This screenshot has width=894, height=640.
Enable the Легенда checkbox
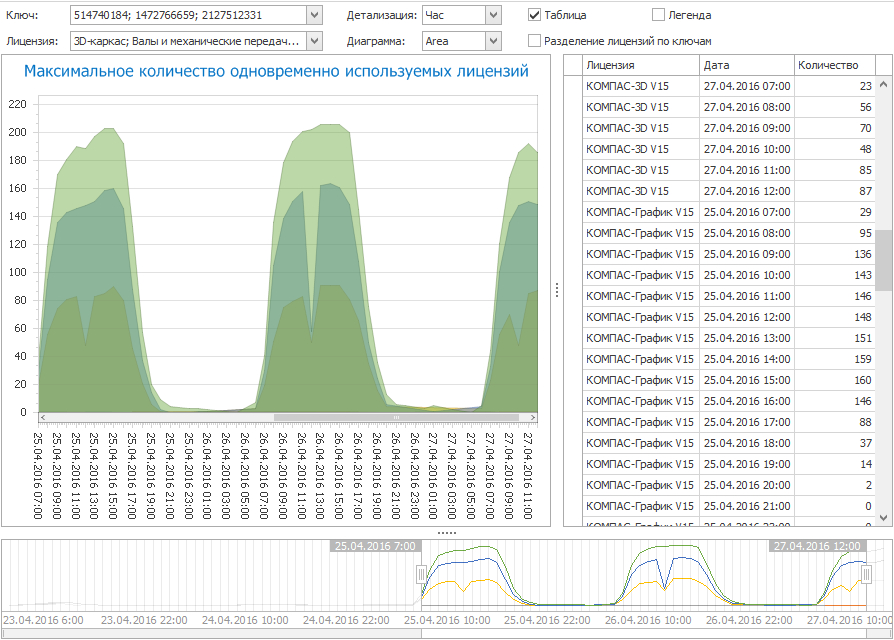point(658,15)
